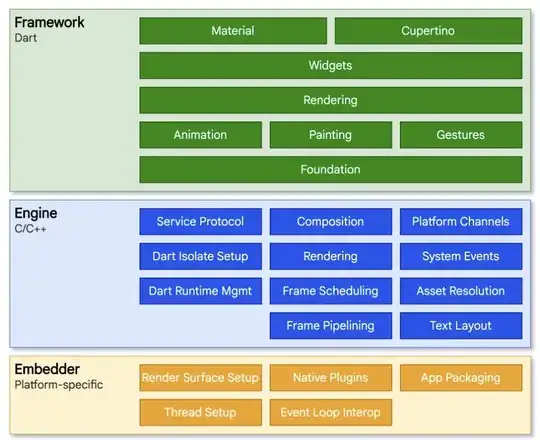Select the Composition block in Engine
The image size is (540, 440).
(331, 222)
